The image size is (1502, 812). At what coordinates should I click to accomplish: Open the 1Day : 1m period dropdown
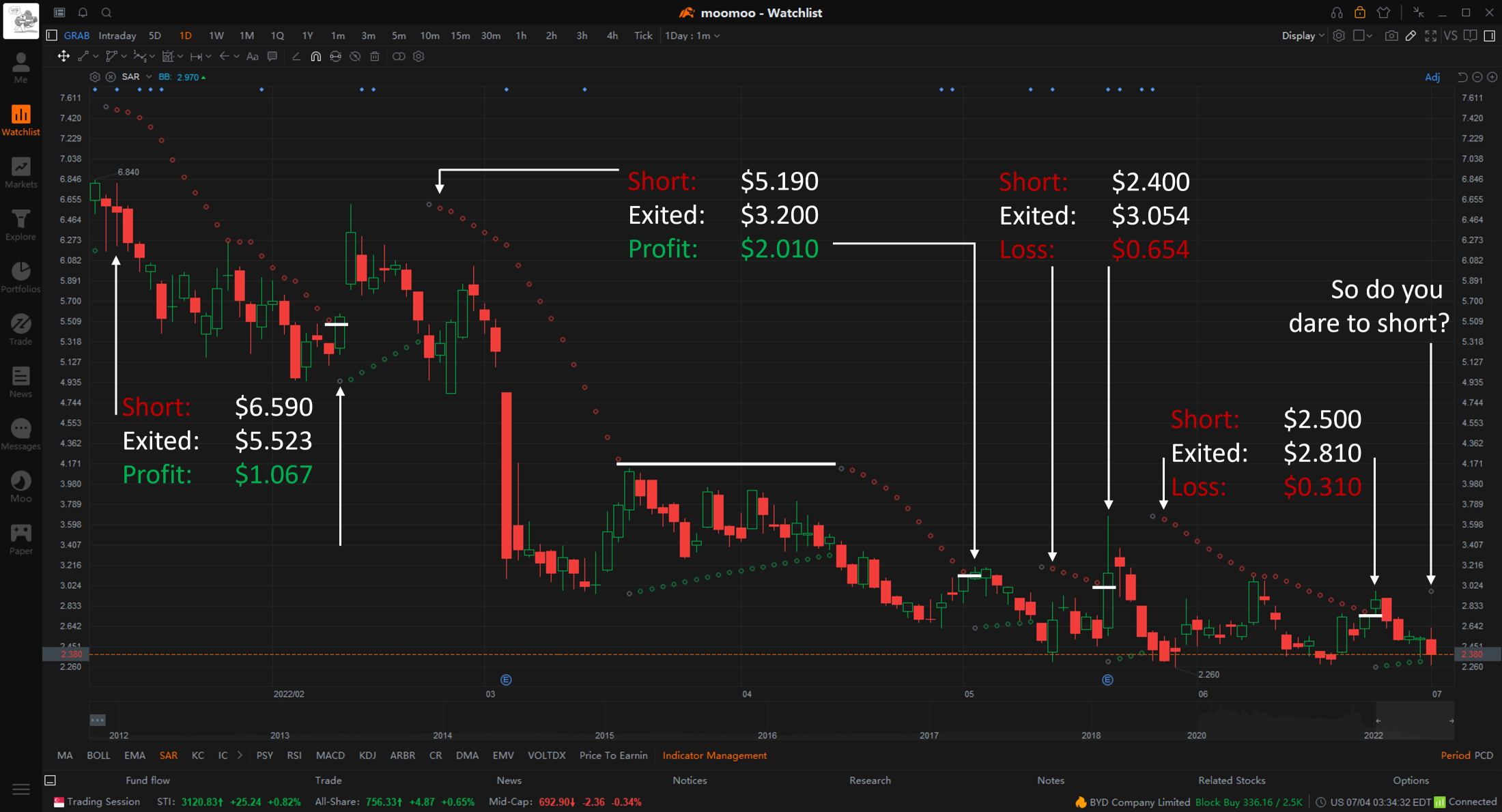[x=692, y=35]
